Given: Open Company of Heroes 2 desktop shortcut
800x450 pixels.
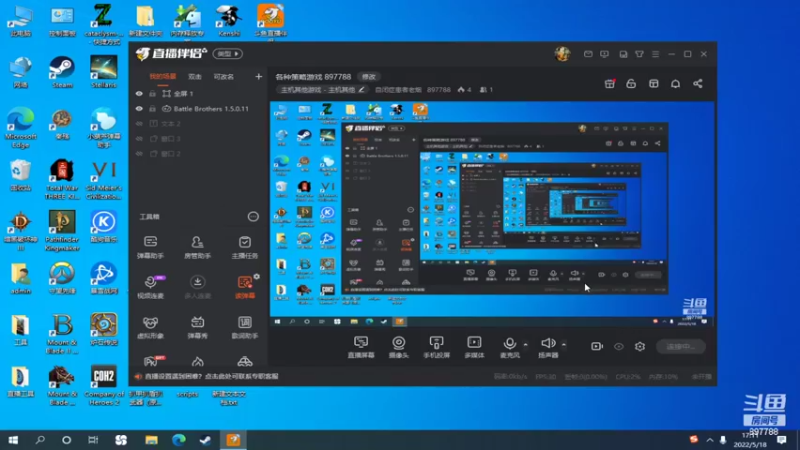Looking at the screenshot, I should 104,385.
